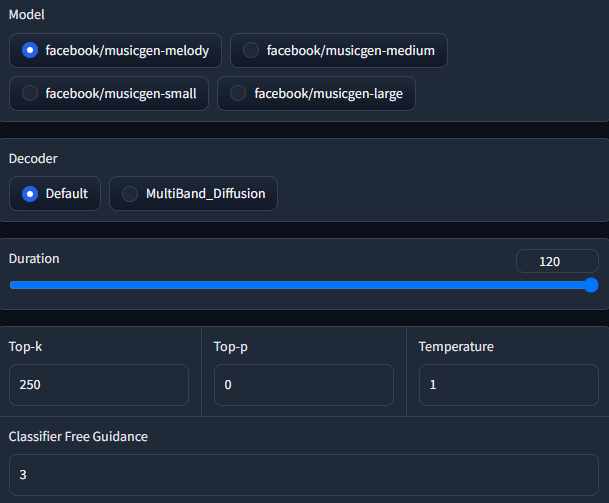Click the Top-k label

point(26,346)
